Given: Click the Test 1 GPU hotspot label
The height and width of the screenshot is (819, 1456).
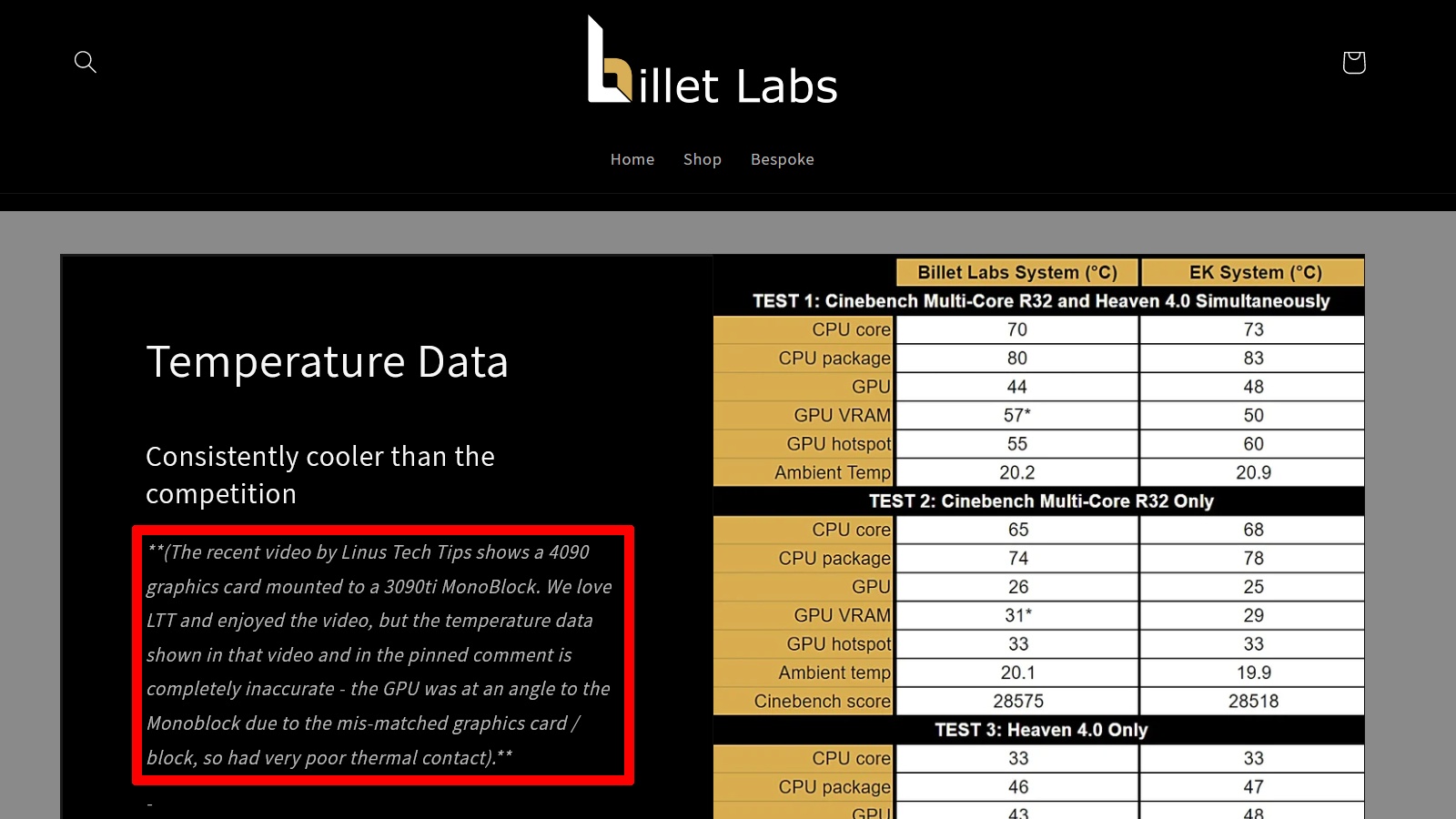Looking at the screenshot, I should tap(839, 444).
